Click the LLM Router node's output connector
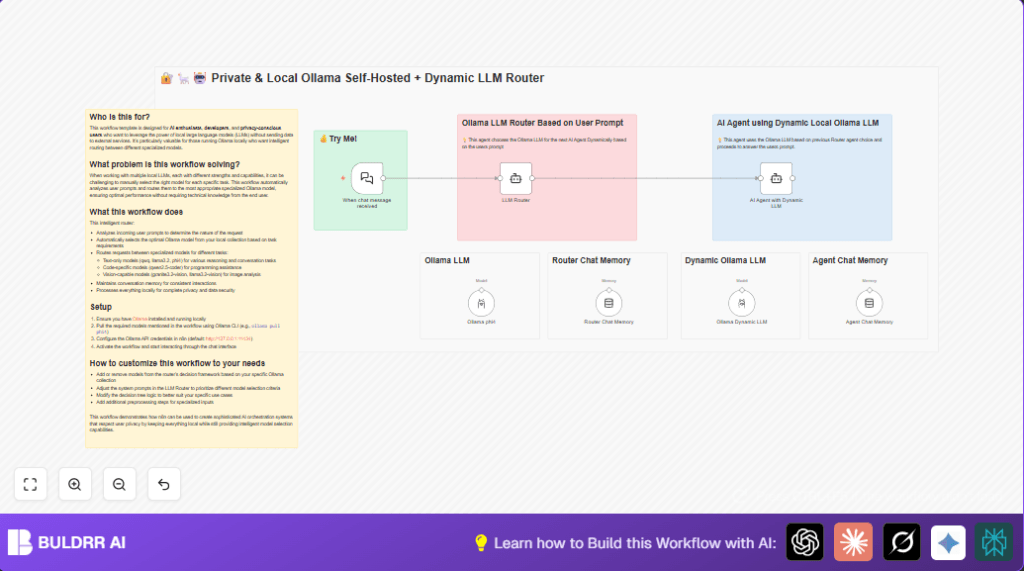Image resolution: width=1024 pixels, height=571 pixels. point(532,178)
